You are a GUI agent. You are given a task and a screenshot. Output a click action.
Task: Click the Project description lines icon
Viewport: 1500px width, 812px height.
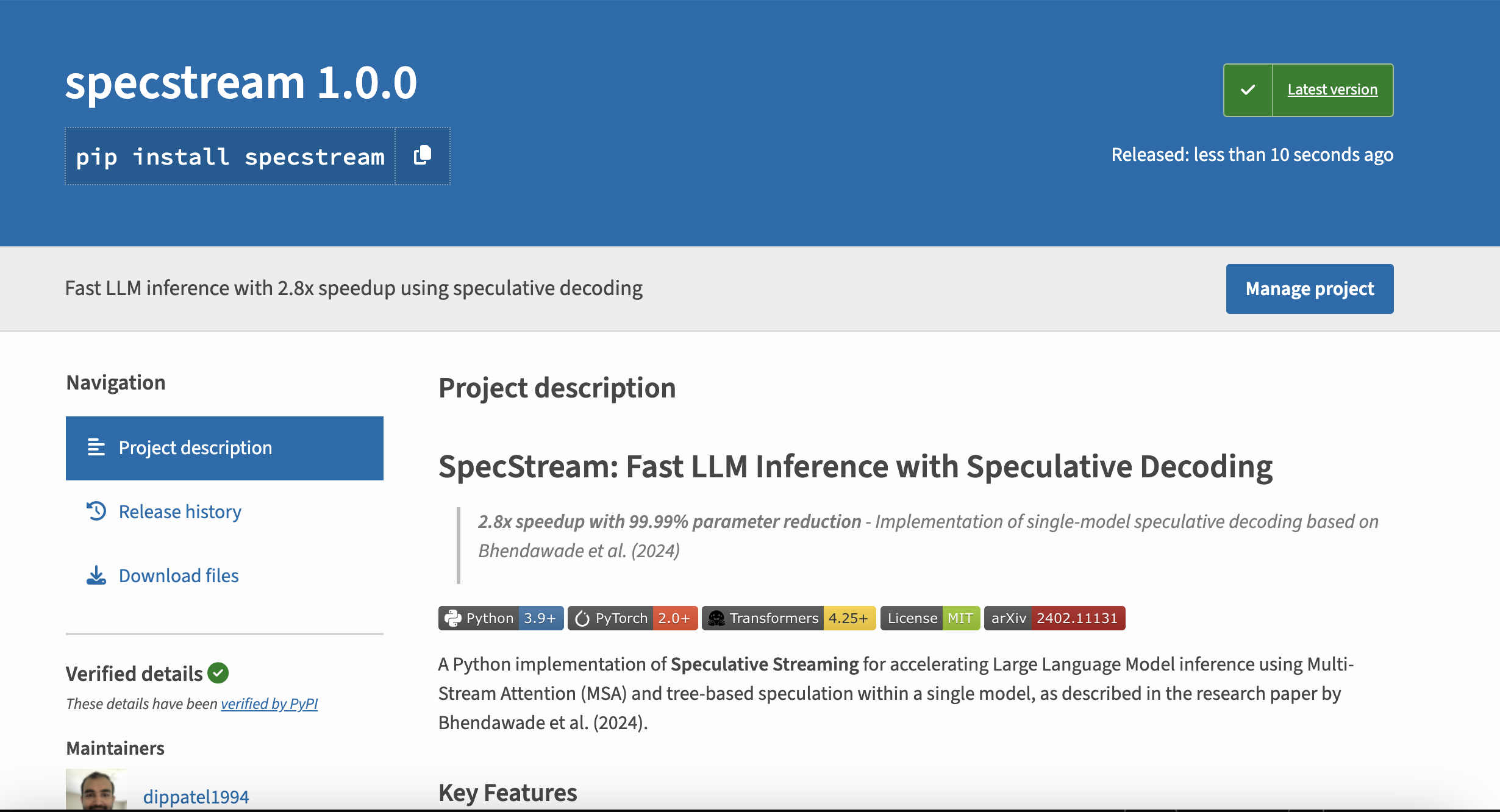click(x=96, y=447)
